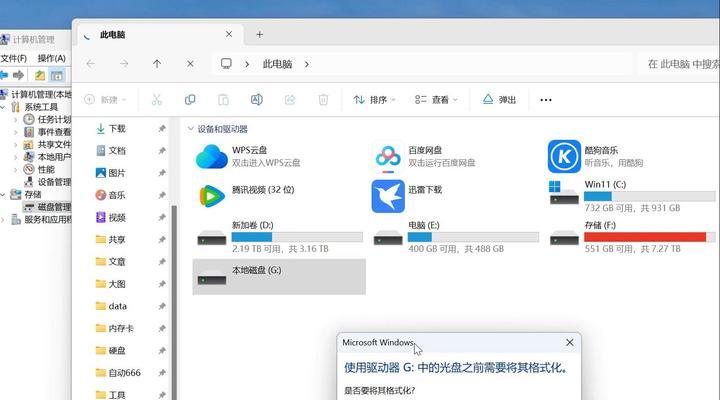Unpin data using its pin icon
The width and height of the screenshot is (720, 400).
pos(162,306)
